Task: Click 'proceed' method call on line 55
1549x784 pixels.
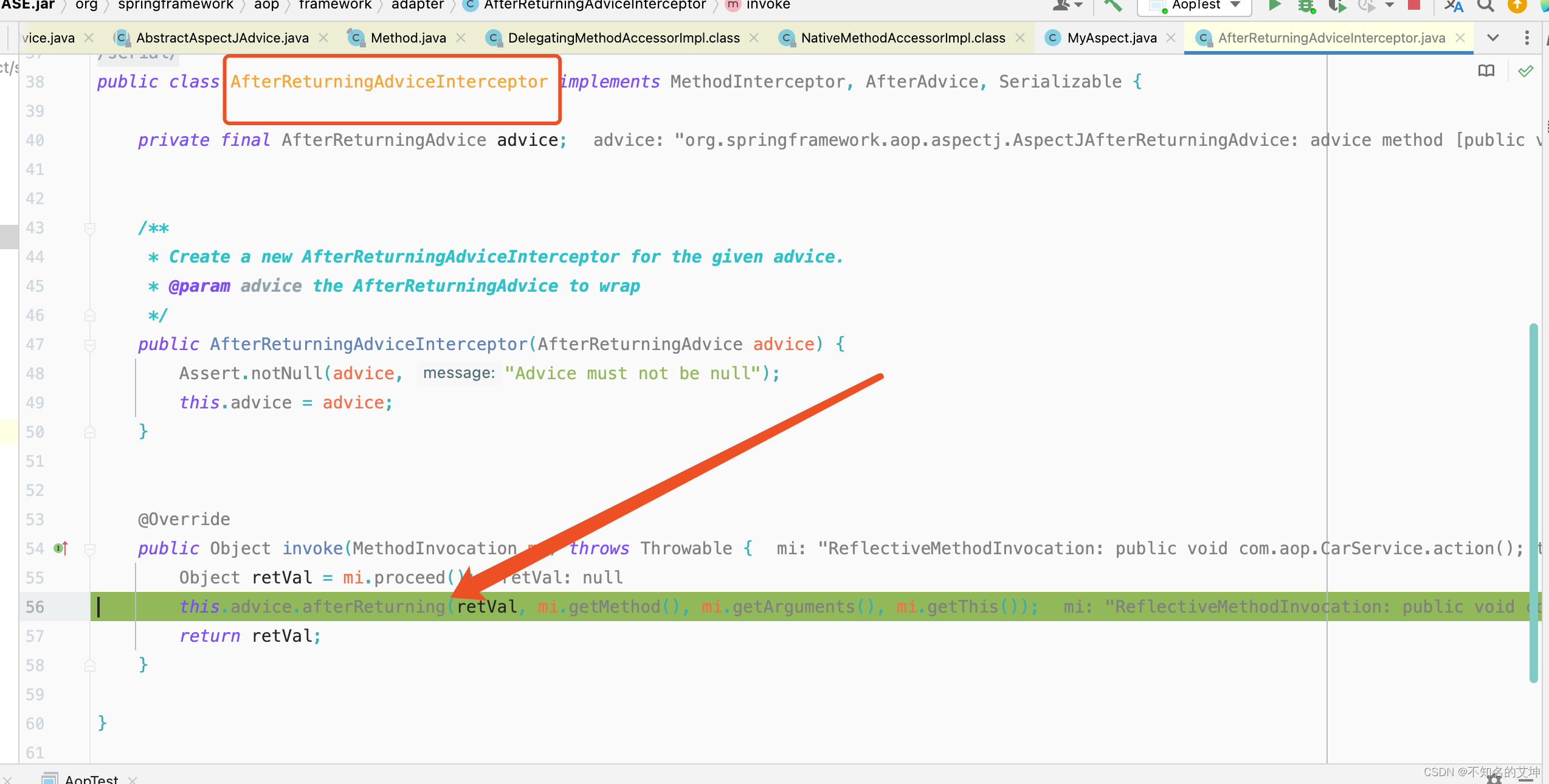Action: click(409, 578)
